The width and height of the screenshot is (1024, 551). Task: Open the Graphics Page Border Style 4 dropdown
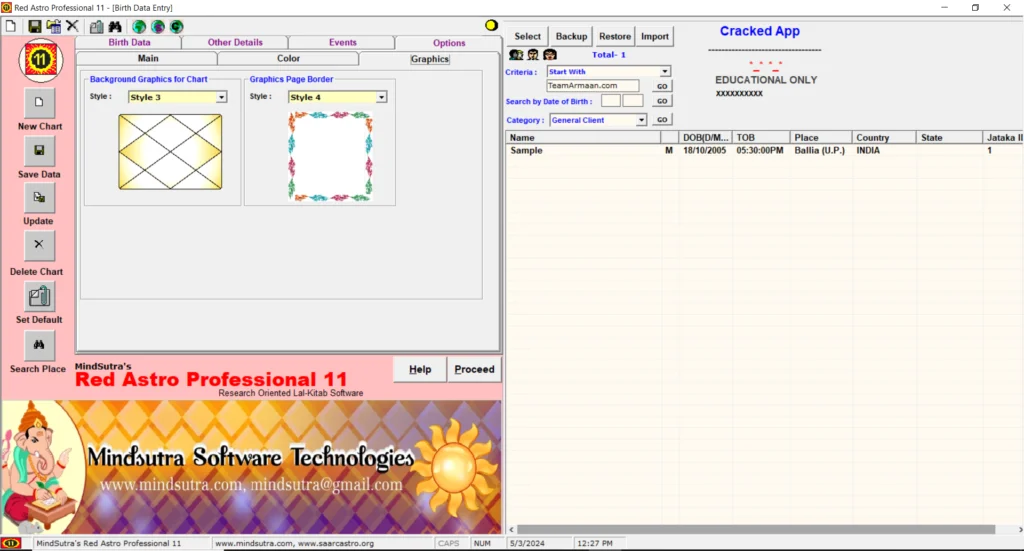[x=381, y=97]
